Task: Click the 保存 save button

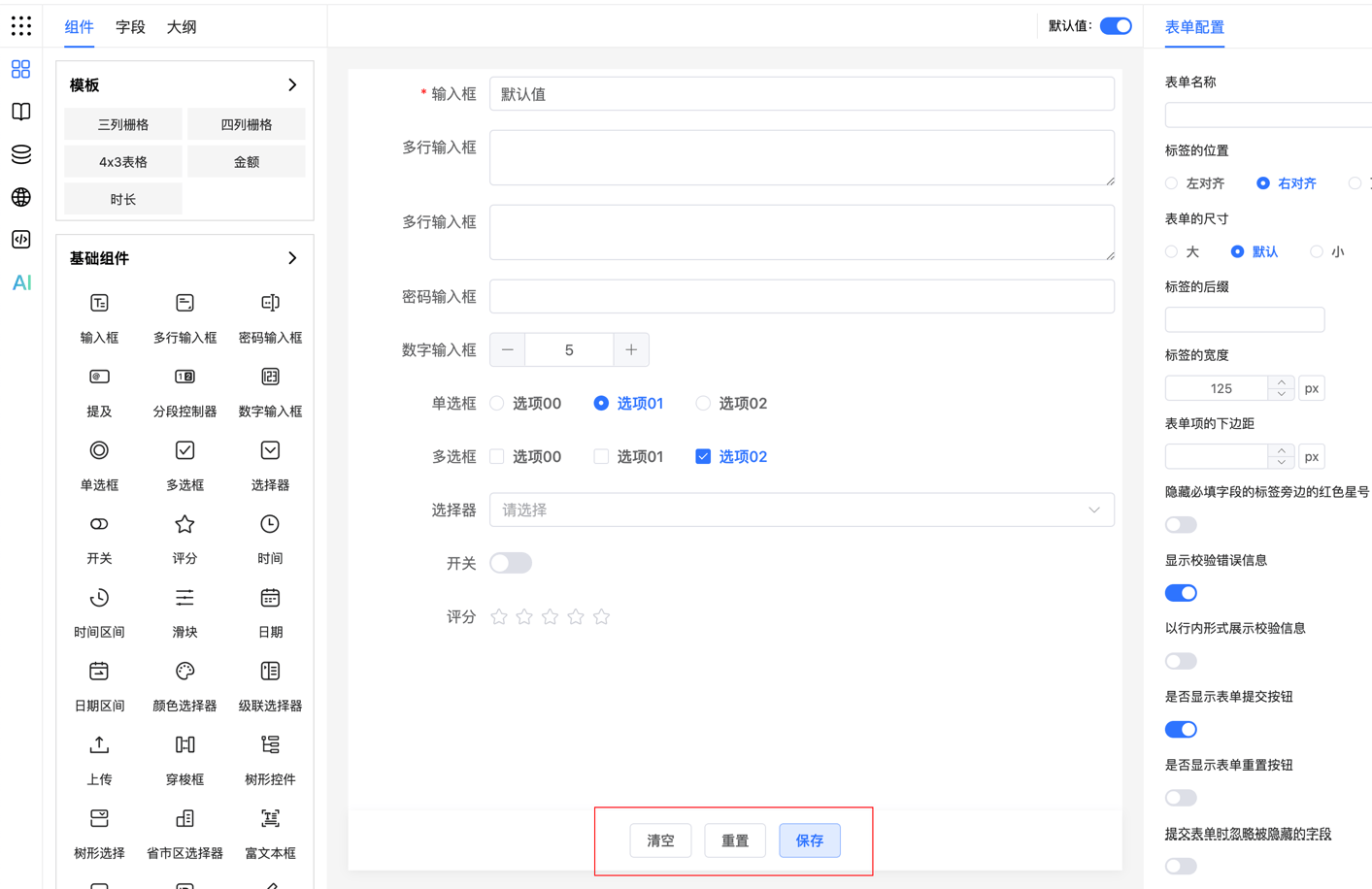Action: (x=809, y=840)
